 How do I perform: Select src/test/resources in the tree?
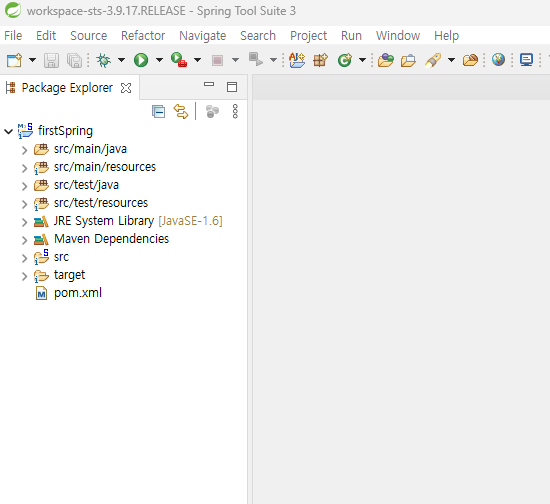[101, 203]
